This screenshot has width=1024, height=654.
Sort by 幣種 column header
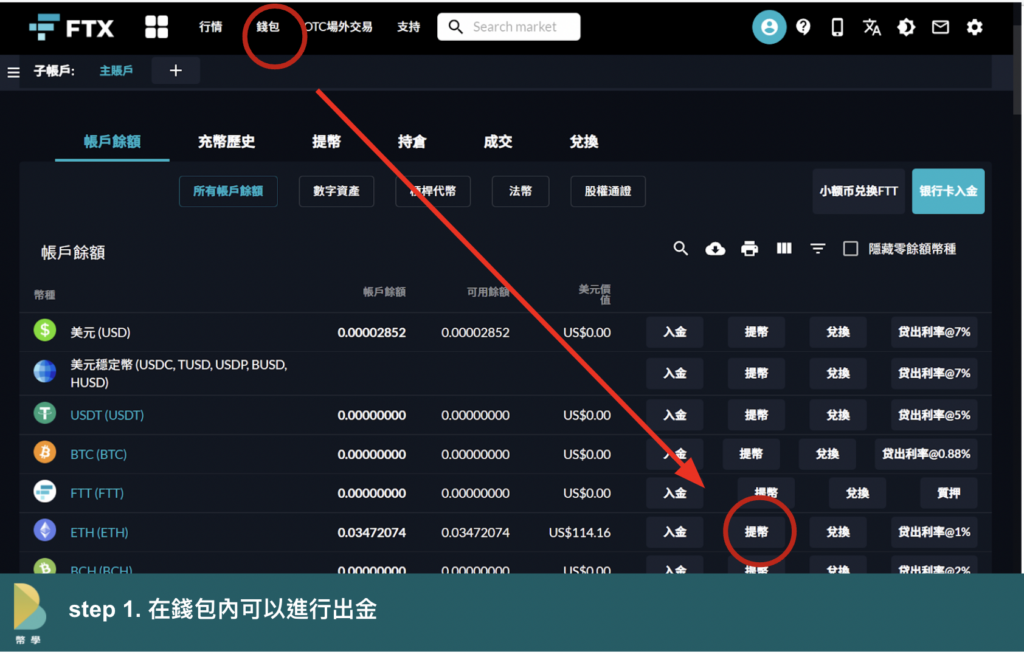pos(44,295)
